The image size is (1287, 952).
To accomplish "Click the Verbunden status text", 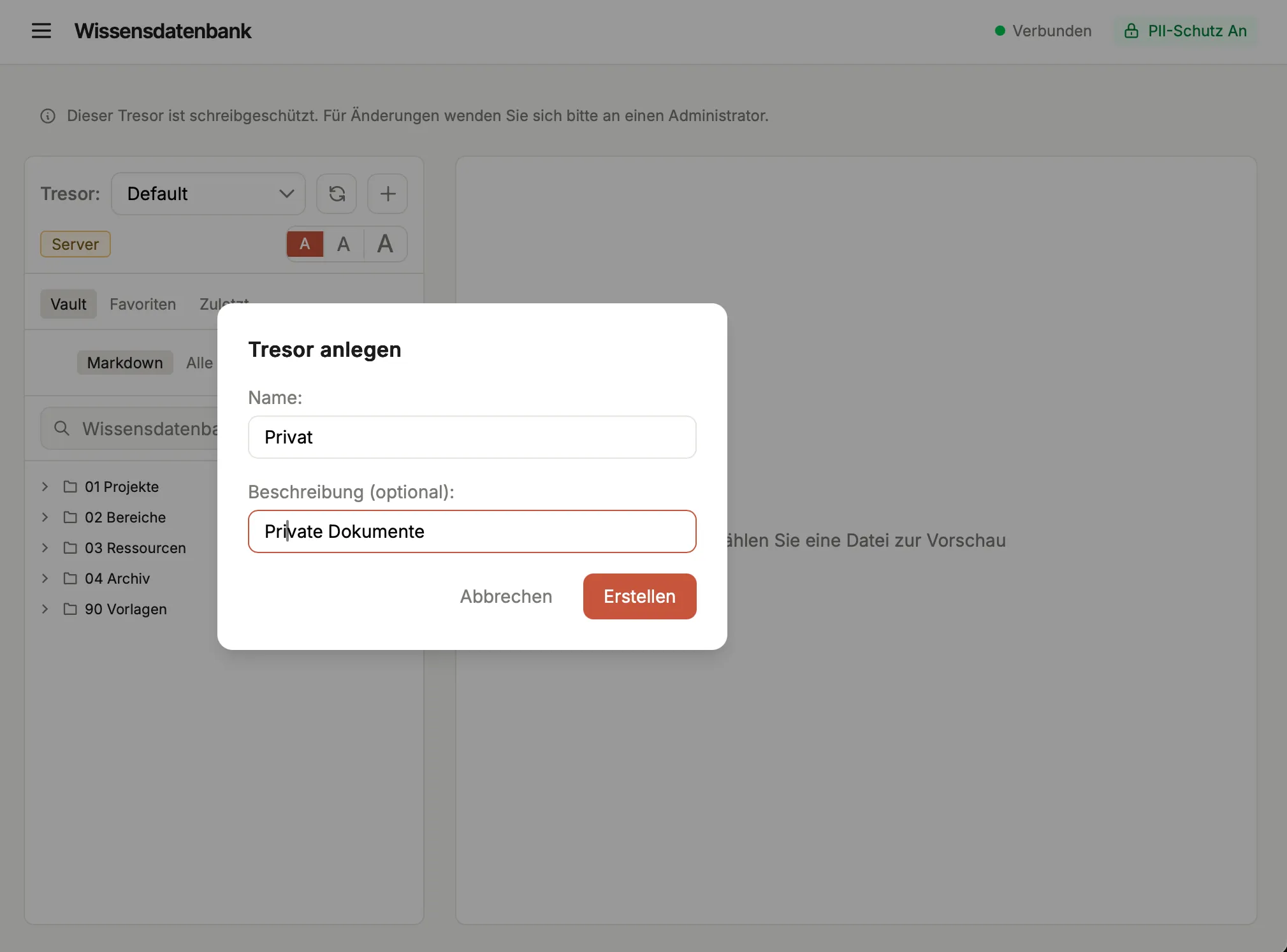I will click(1052, 31).
